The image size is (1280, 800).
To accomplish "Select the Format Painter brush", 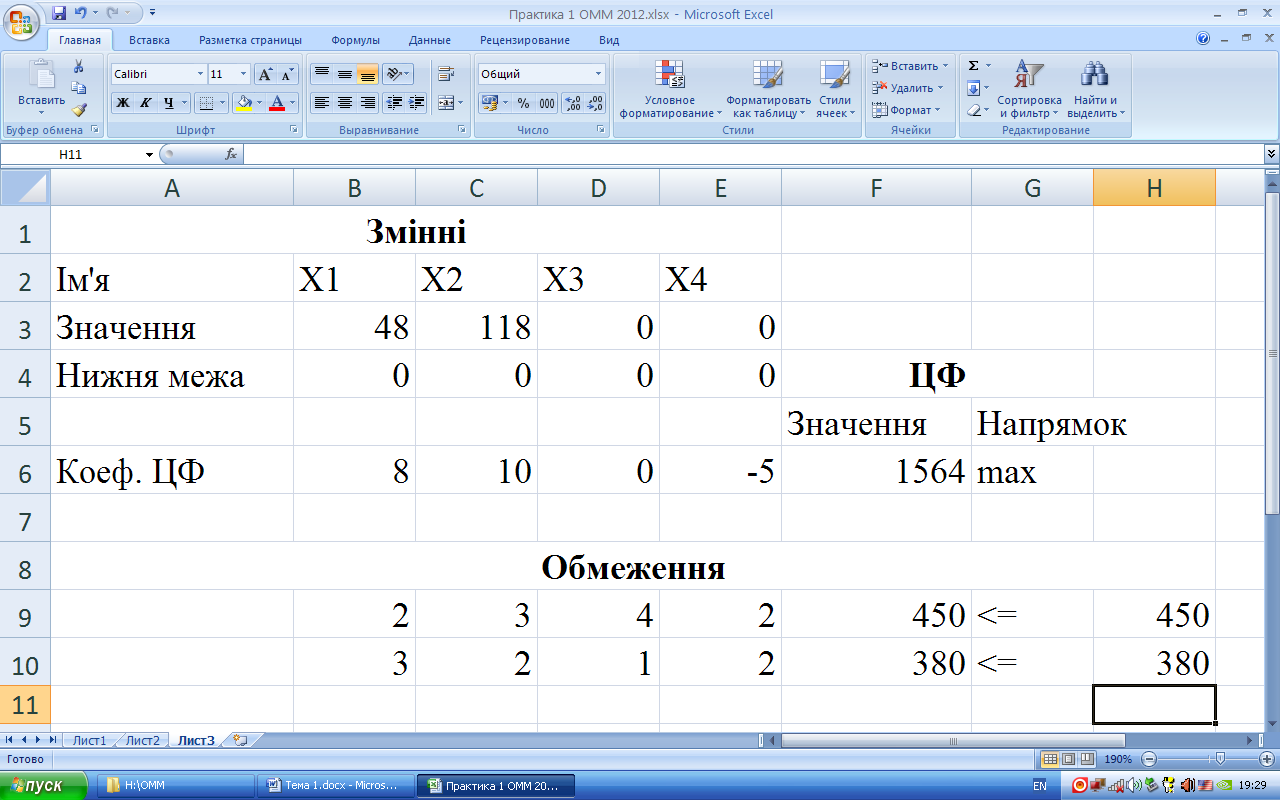I will click(79, 110).
